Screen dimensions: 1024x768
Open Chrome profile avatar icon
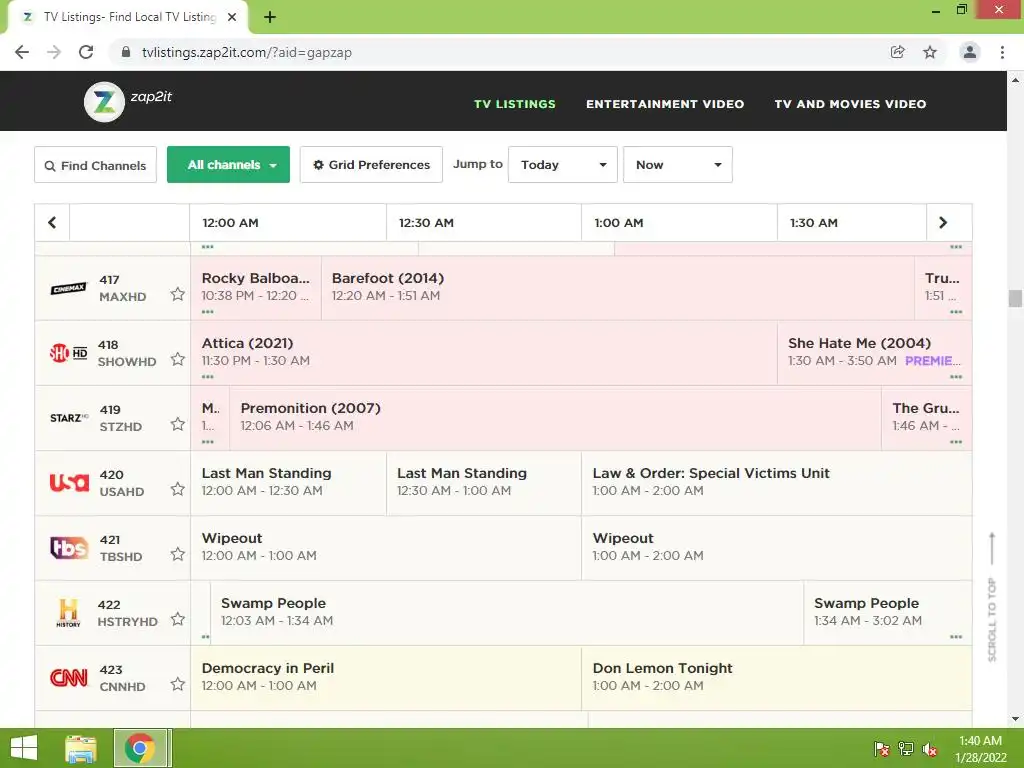click(970, 52)
